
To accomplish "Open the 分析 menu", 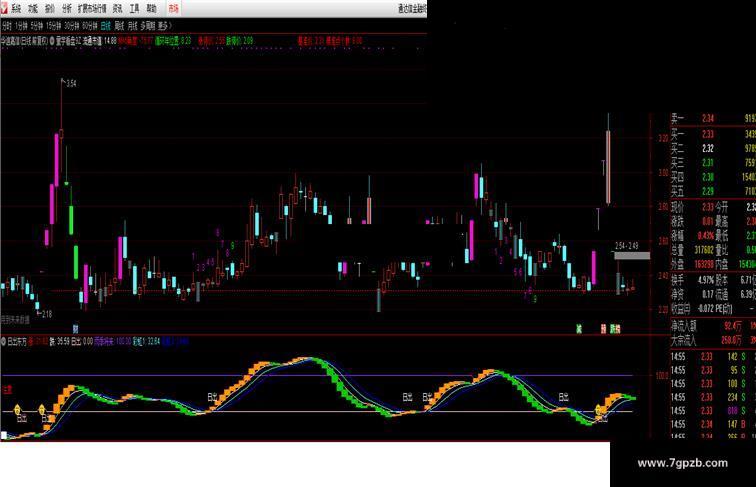I will 67,8.
